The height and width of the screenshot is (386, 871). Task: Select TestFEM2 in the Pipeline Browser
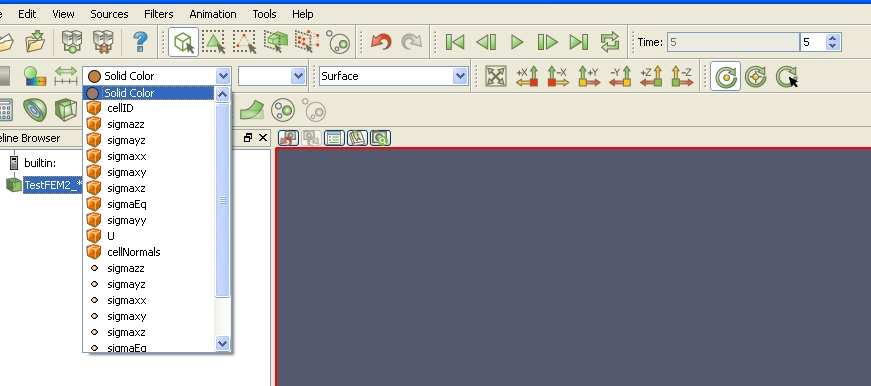point(53,185)
